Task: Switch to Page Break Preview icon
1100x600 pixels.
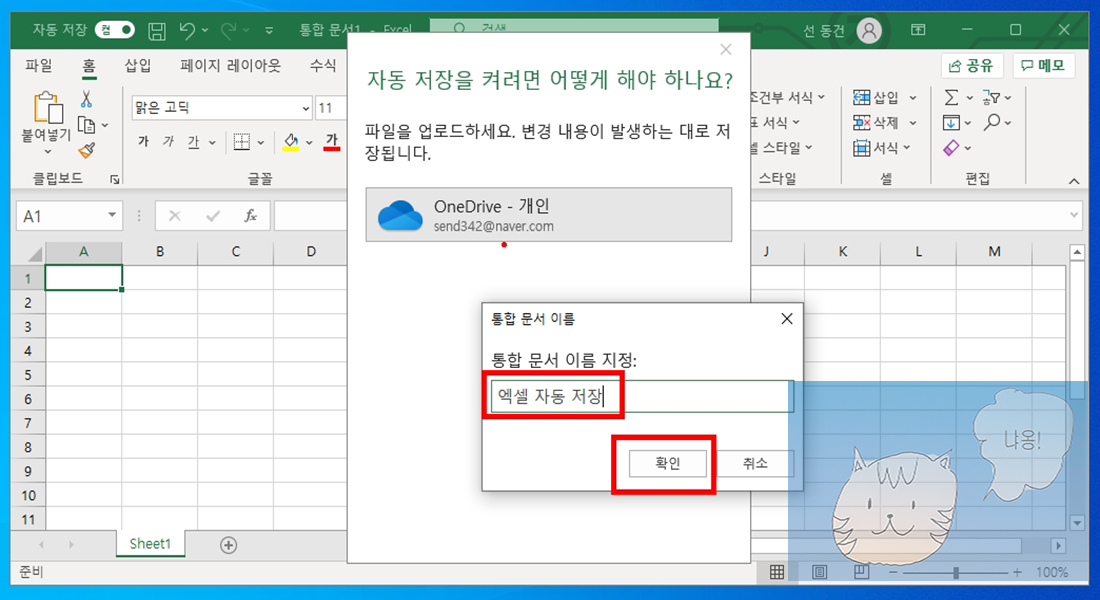Action: click(861, 572)
